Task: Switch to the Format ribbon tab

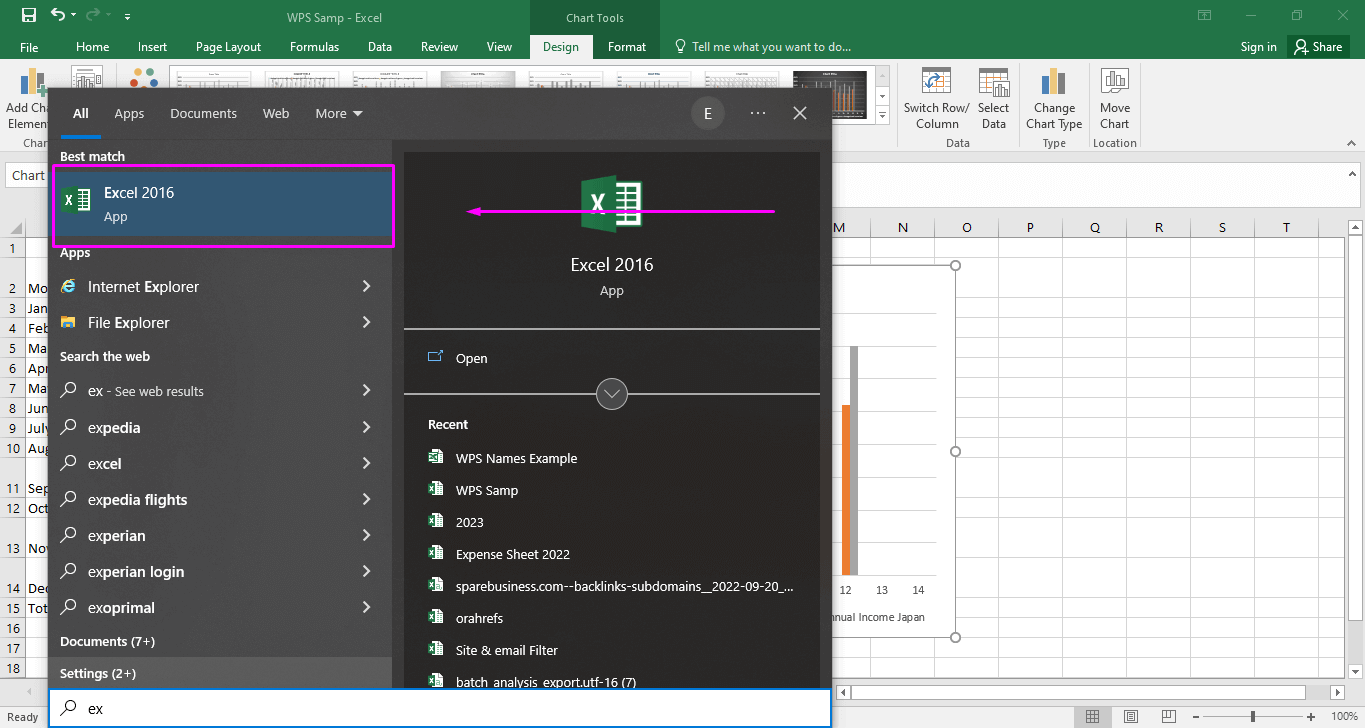Action: 627,46
